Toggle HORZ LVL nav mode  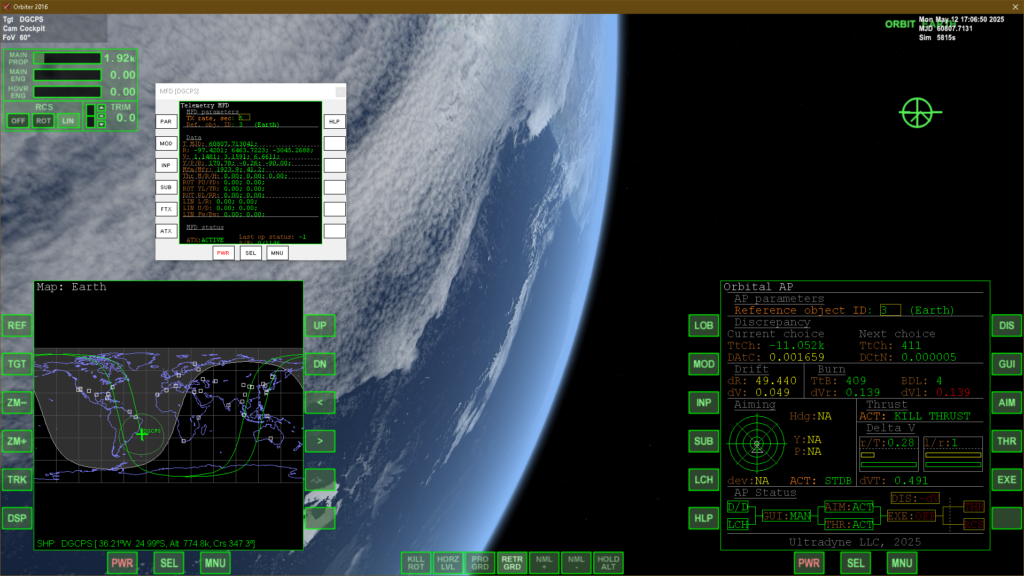(448, 563)
